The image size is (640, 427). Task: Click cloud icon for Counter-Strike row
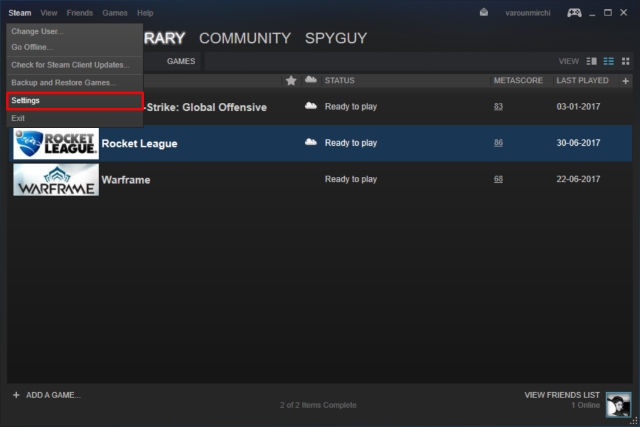point(311,106)
